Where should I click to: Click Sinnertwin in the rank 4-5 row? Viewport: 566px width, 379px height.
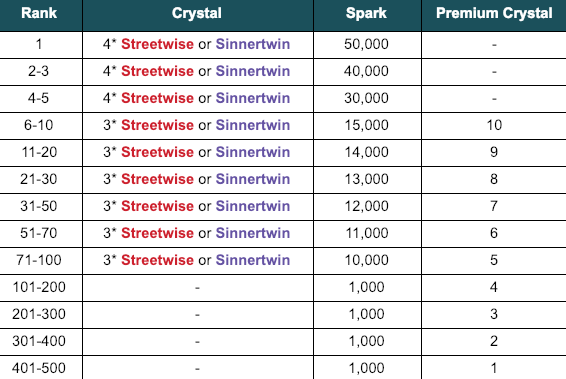tap(253, 98)
